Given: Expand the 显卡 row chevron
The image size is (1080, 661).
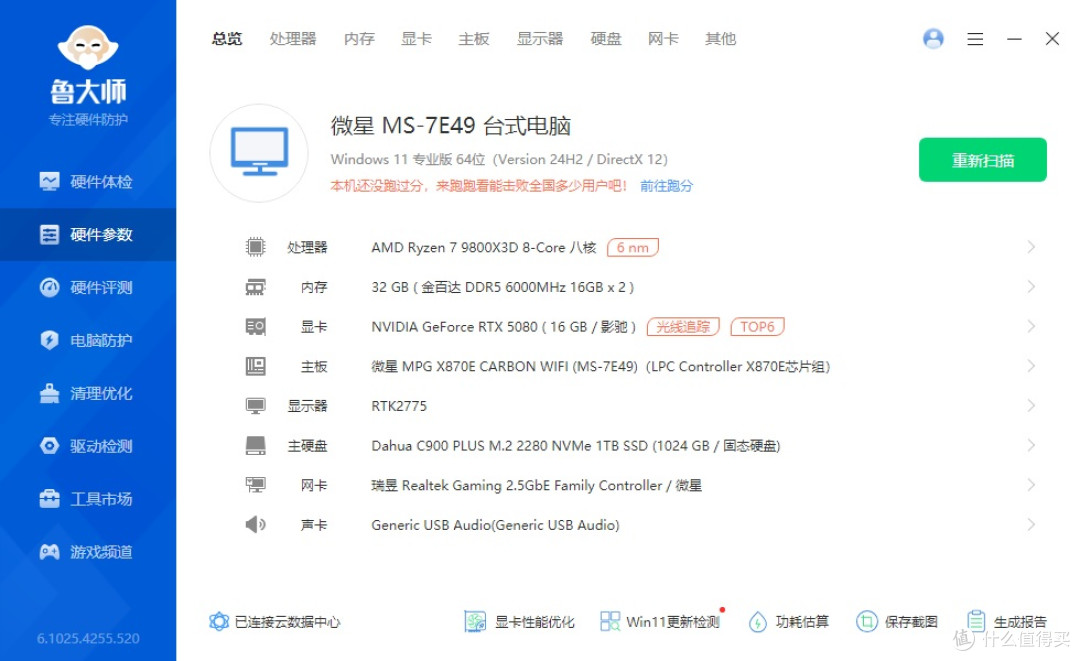Looking at the screenshot, I should 1031,326.
